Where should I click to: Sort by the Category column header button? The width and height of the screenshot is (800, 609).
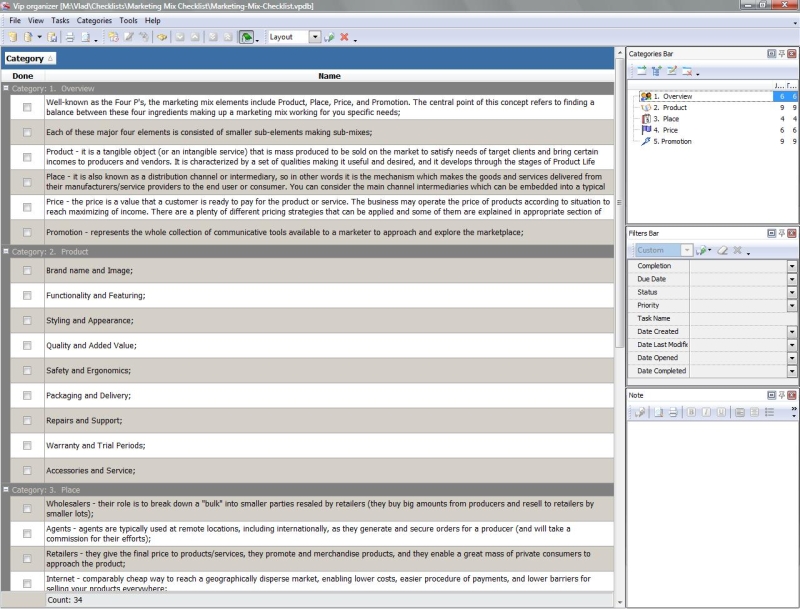(30, 59)
